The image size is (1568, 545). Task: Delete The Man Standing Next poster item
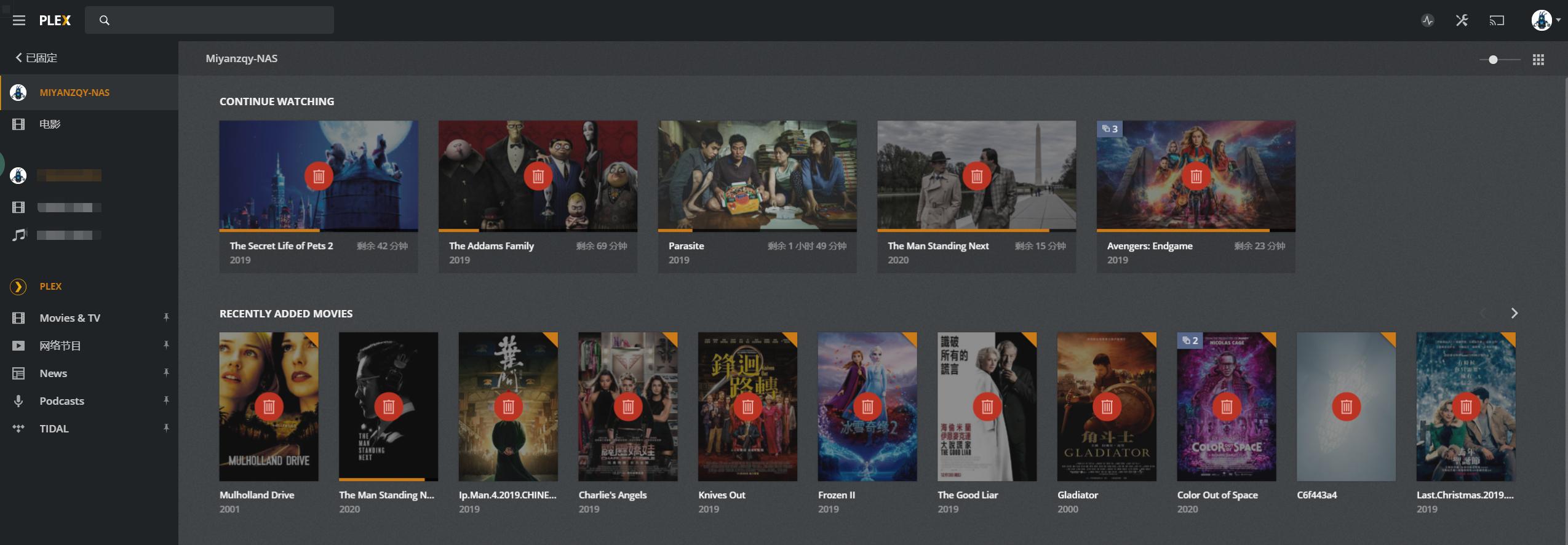389,407
